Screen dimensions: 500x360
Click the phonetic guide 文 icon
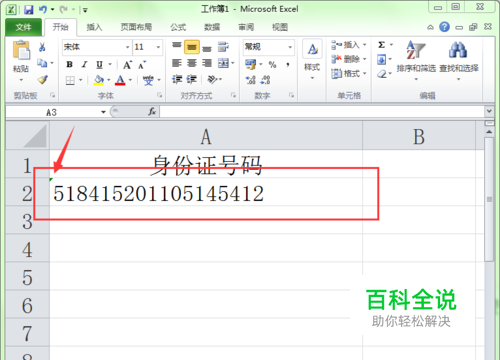pyautogui.click(x=148, y=80)
